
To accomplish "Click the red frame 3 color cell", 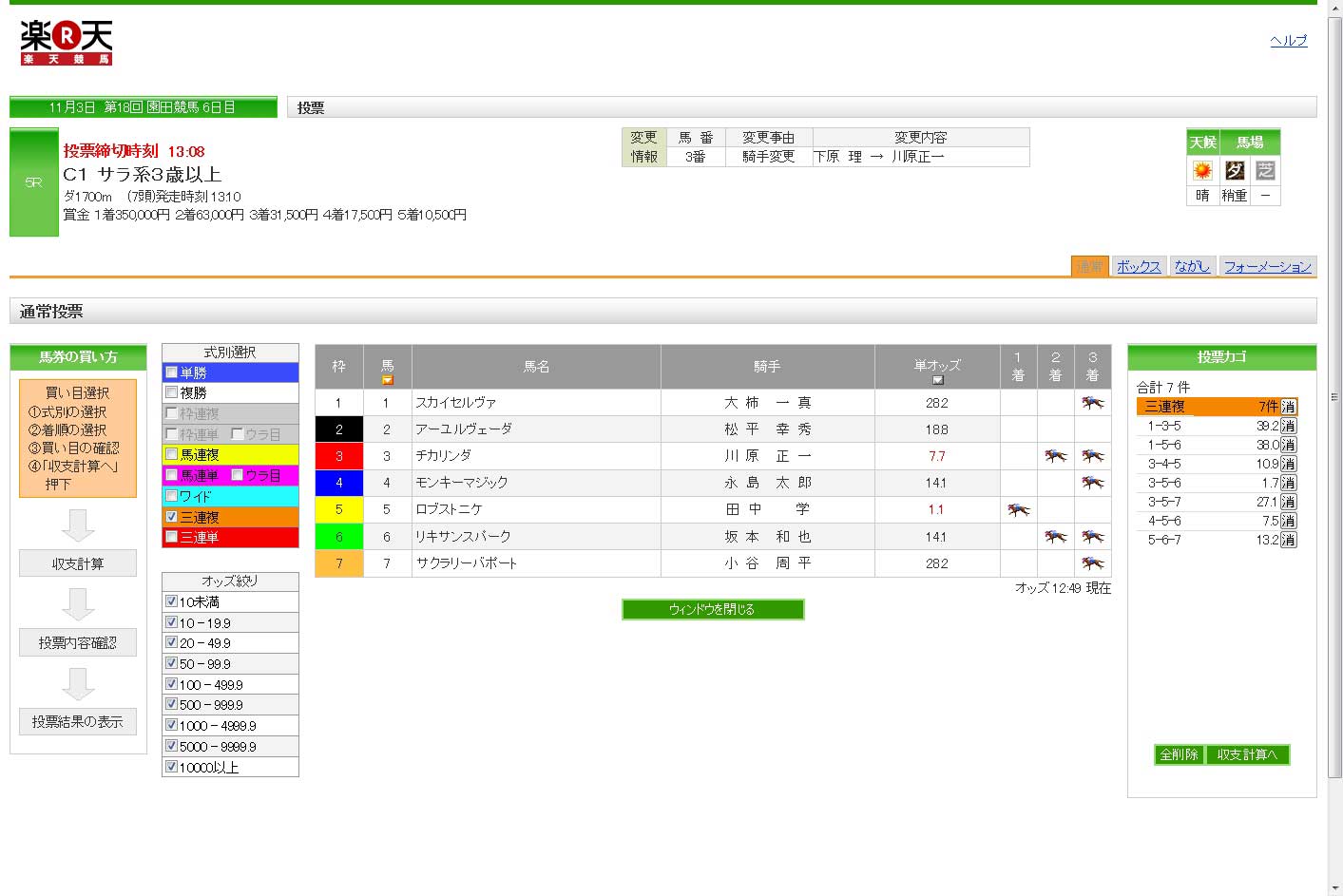I will click(x=338, y=456).
